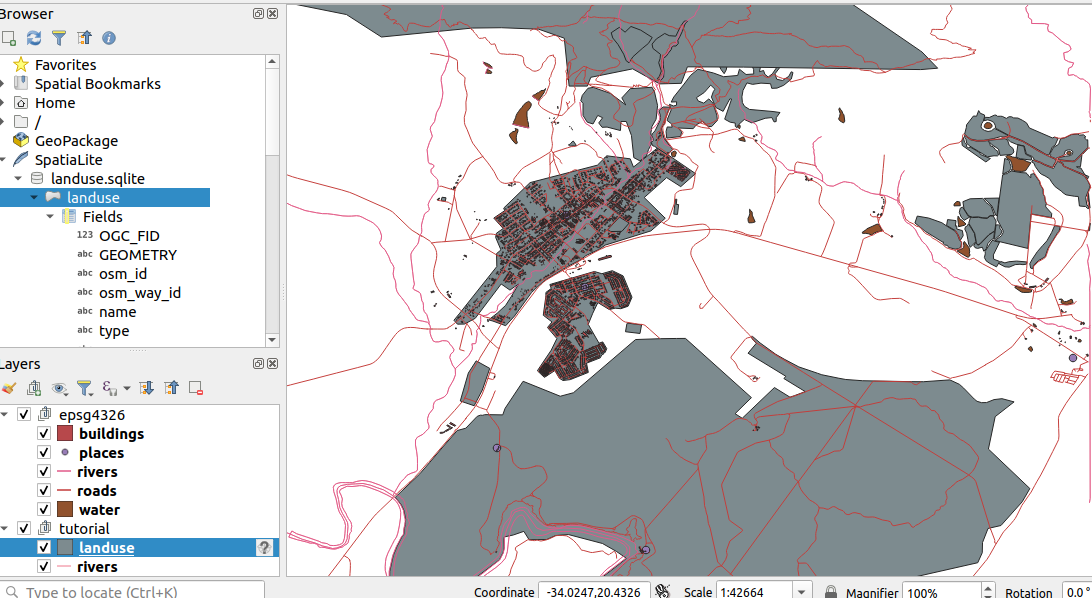This screenshot has height=598, width=1092.
Task: Click the Browser scrollbar down arrow
Action: (272, 340)
